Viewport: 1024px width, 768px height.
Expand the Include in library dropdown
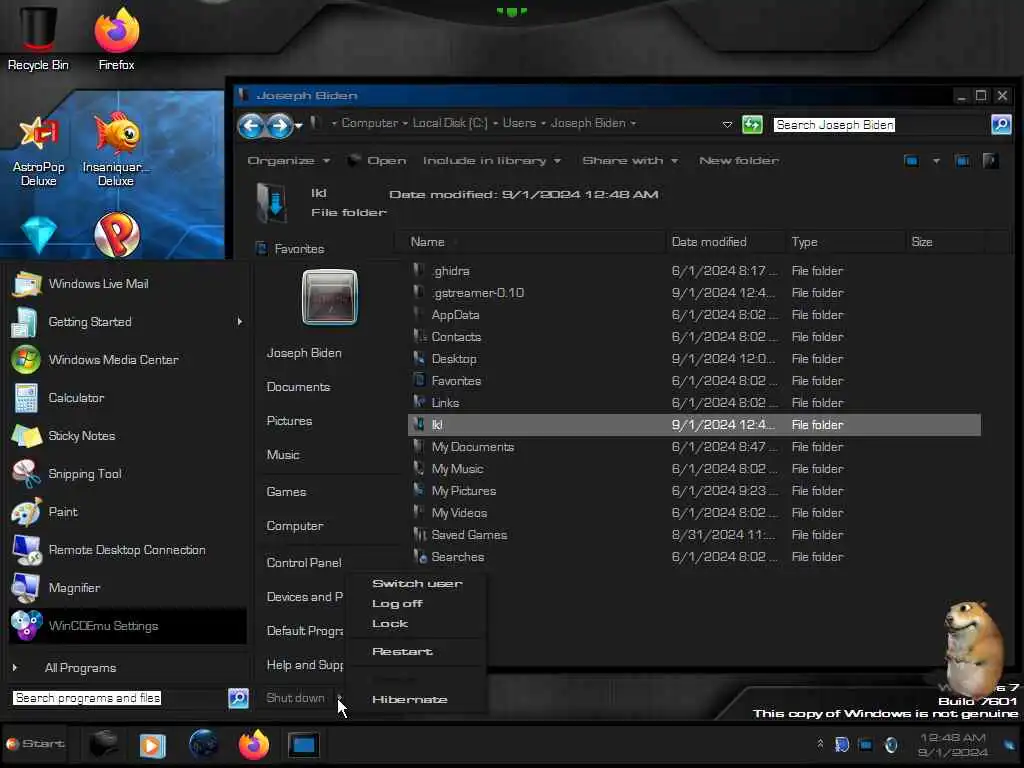click(x=492, y=161)
